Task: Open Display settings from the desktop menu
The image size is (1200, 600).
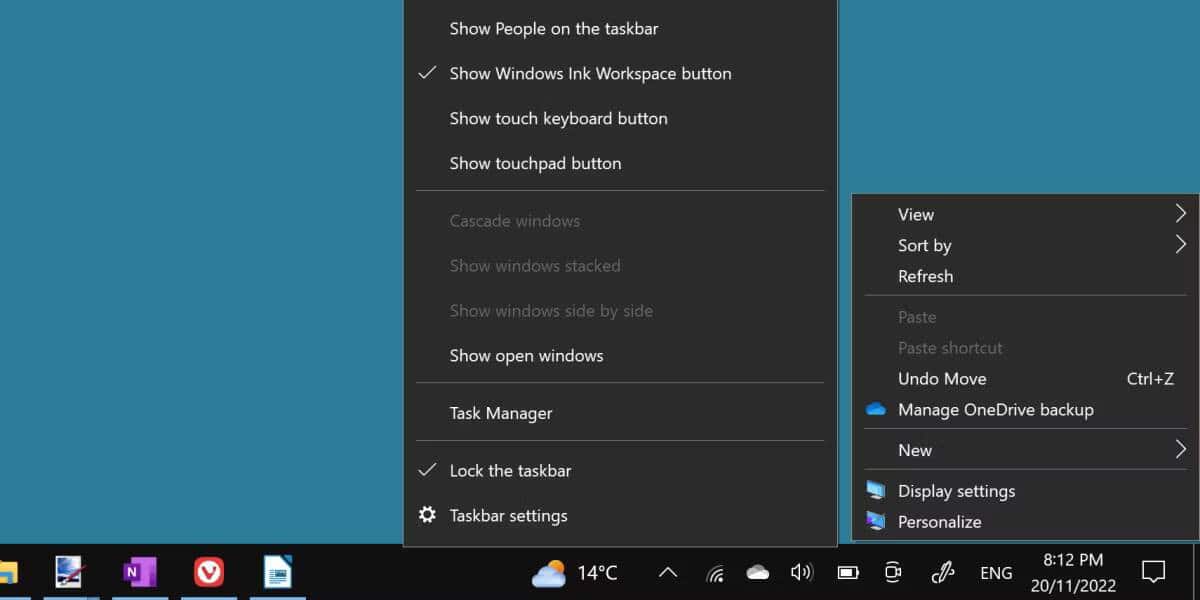Action: (x=954, y=491)
